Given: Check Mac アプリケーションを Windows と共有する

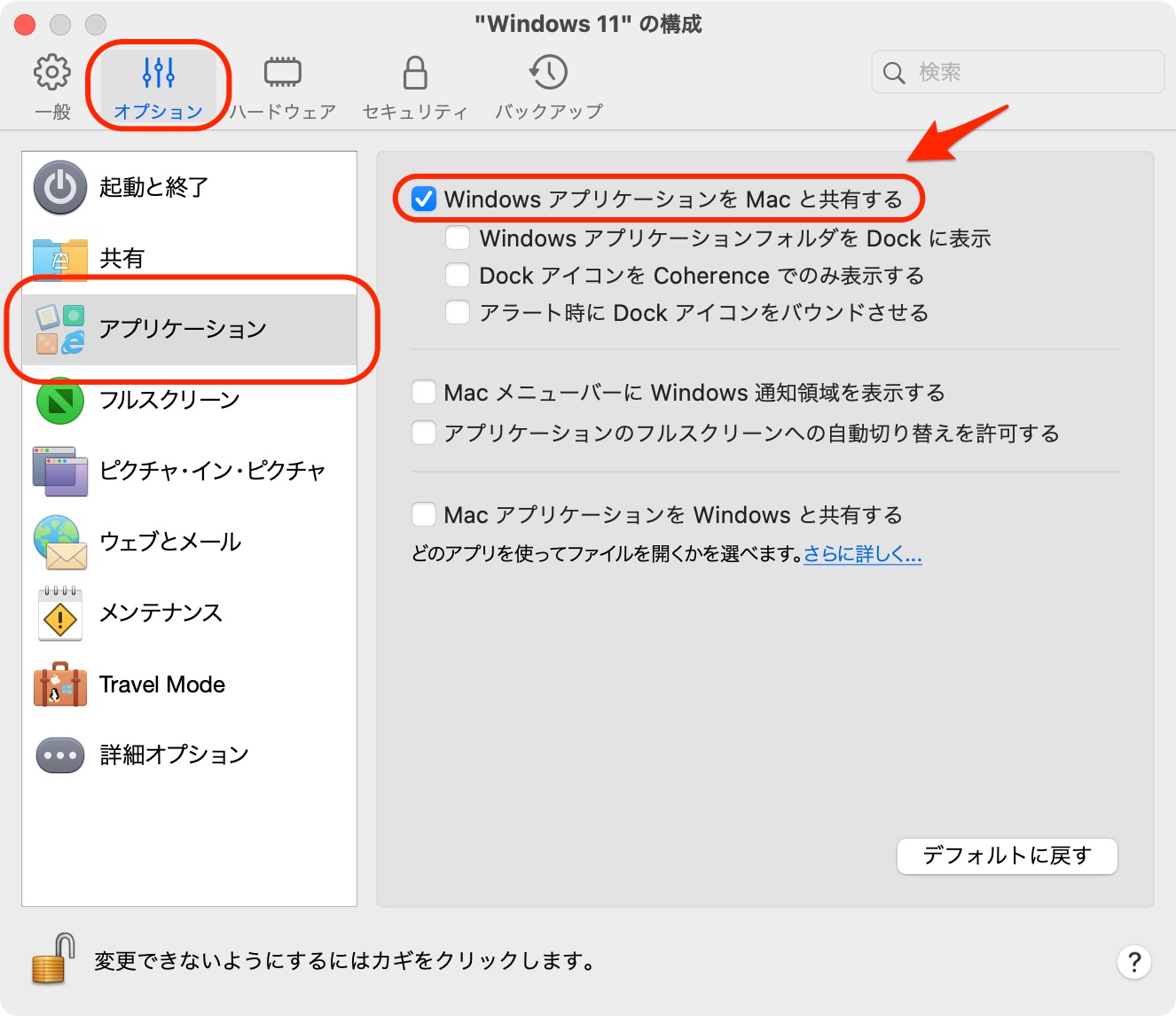Looking at the screenshot, I should [424, 514].
